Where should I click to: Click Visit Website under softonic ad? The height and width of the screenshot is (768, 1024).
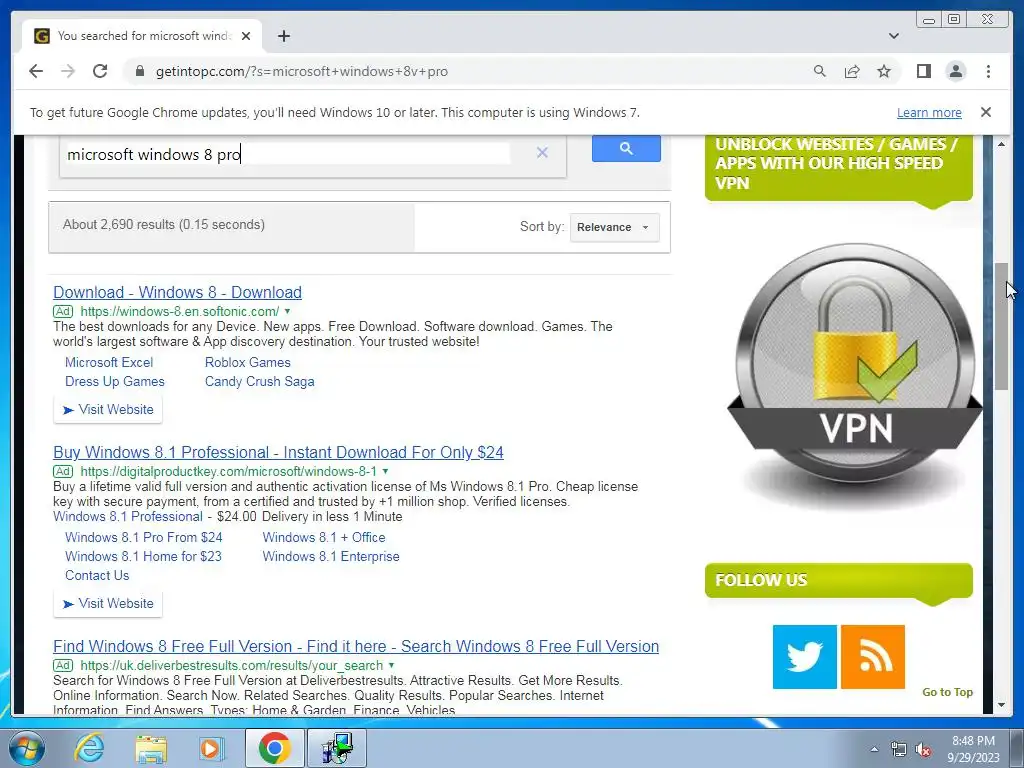pos(108,409)
